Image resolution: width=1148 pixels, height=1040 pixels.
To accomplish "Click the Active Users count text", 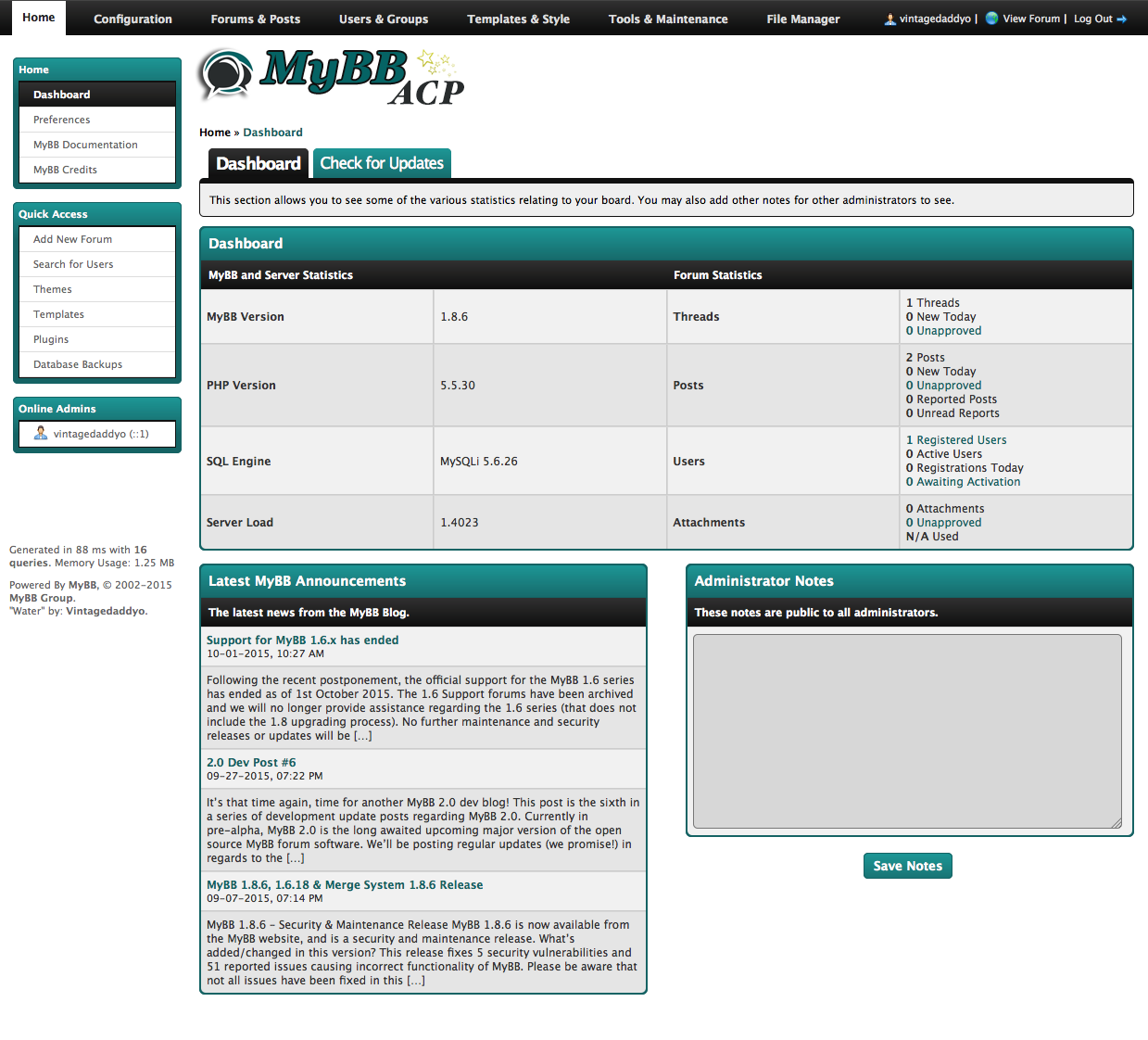I will (944, 454).
